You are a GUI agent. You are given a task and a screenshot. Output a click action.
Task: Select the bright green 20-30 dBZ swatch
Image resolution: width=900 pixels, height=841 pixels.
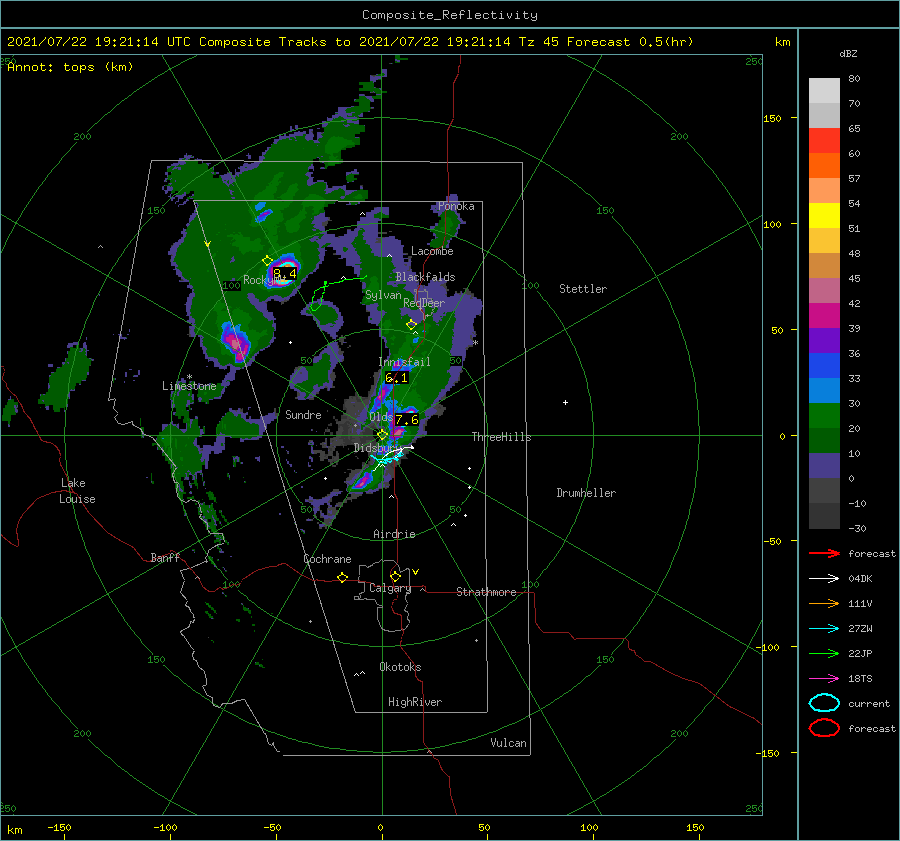pos(824,416)
